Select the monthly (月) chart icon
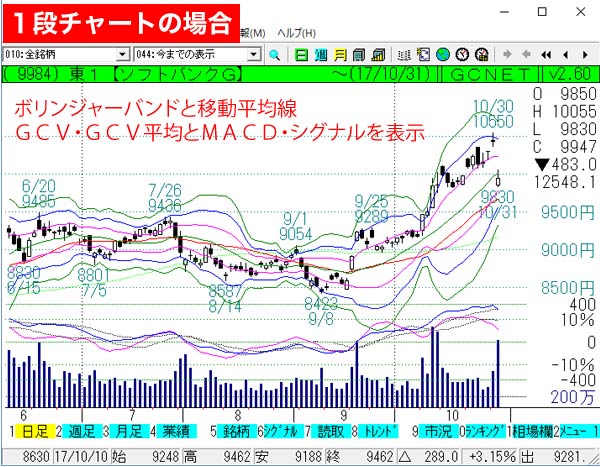 point(340,55)
